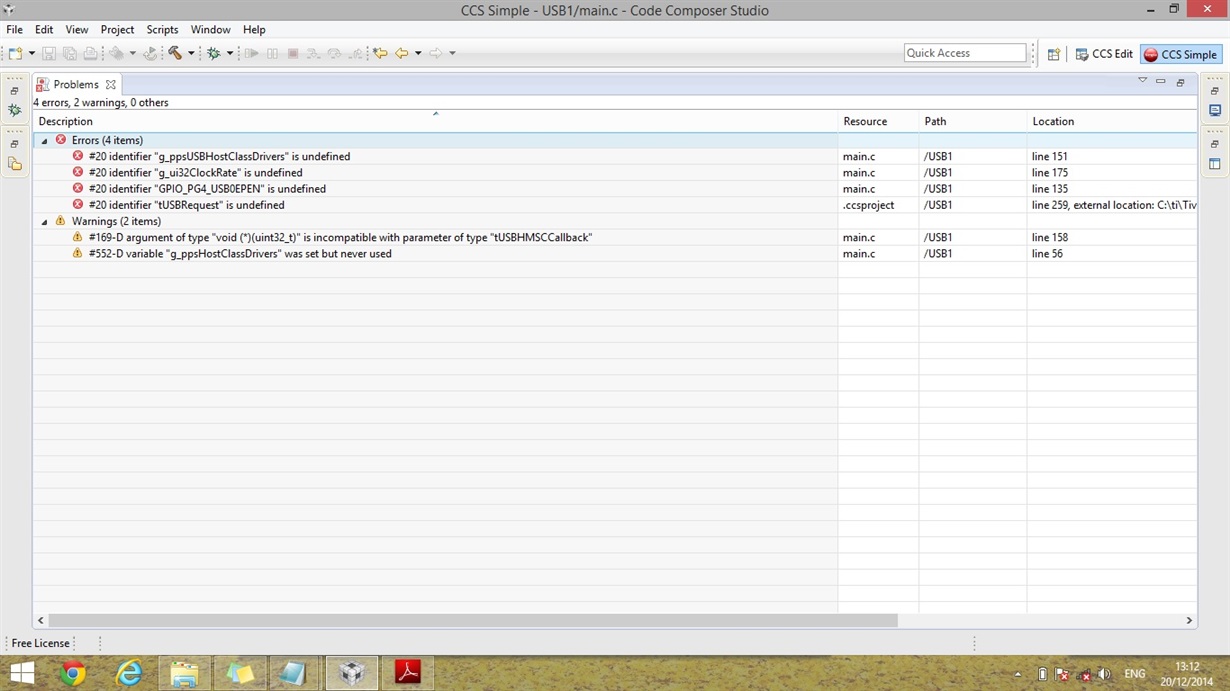1230x691 pixels.
Task: Select the CCS Simple perspective button
Action: pos(1181,54)
